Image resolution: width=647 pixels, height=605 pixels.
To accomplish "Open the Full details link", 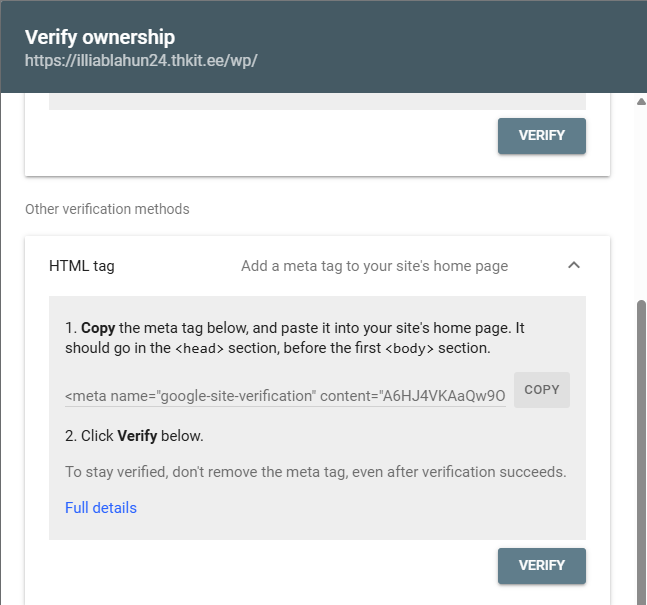I will [101, 508].
